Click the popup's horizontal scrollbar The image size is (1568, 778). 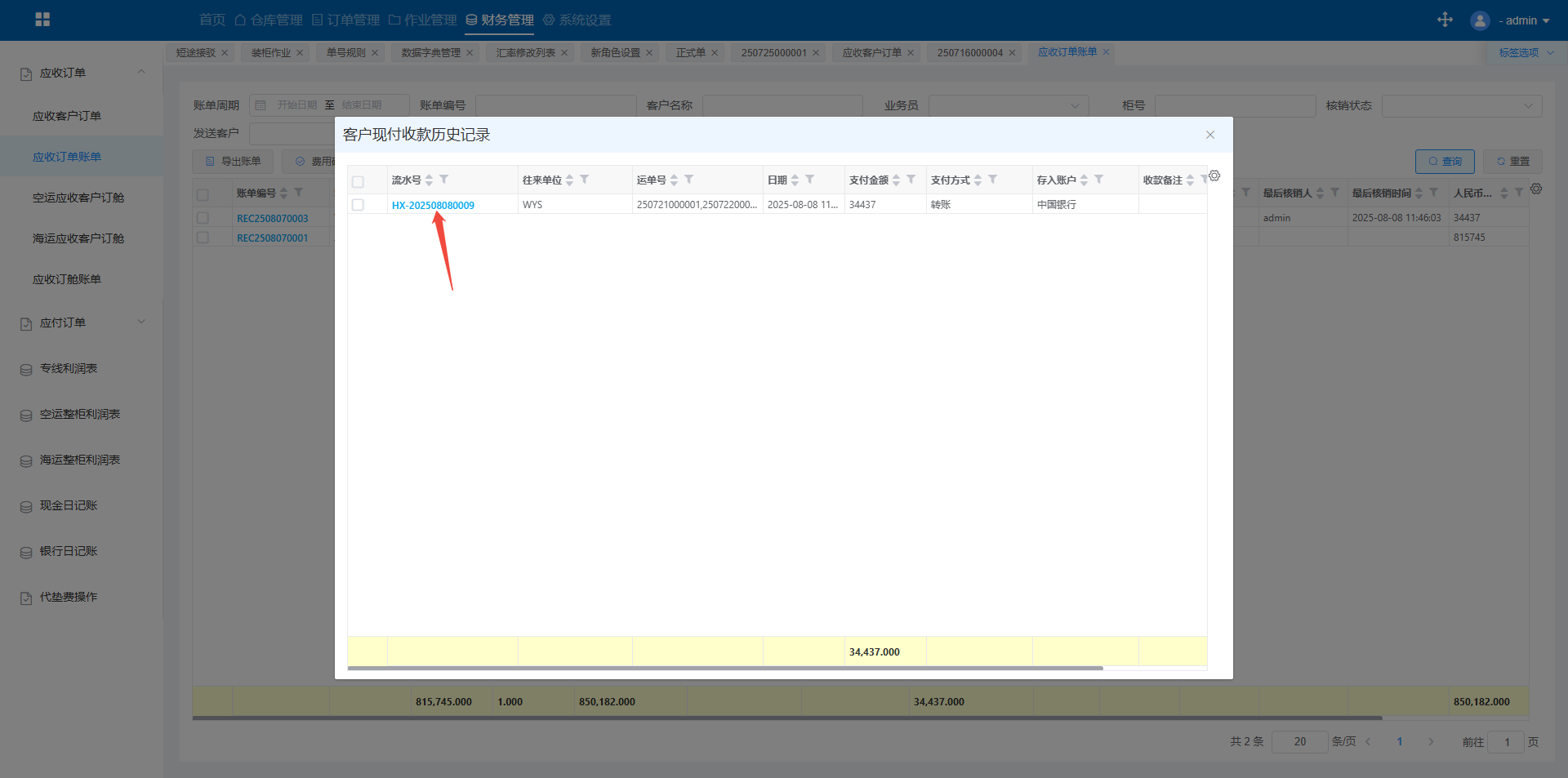pyautogui.click(x=725, y=668)
